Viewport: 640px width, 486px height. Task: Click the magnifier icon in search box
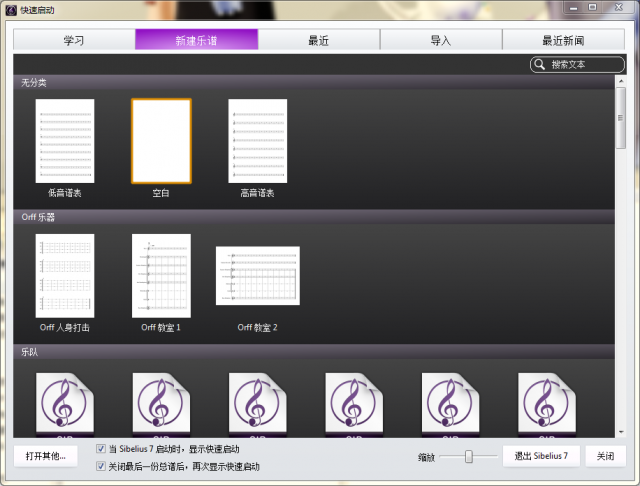click(540, 64)
